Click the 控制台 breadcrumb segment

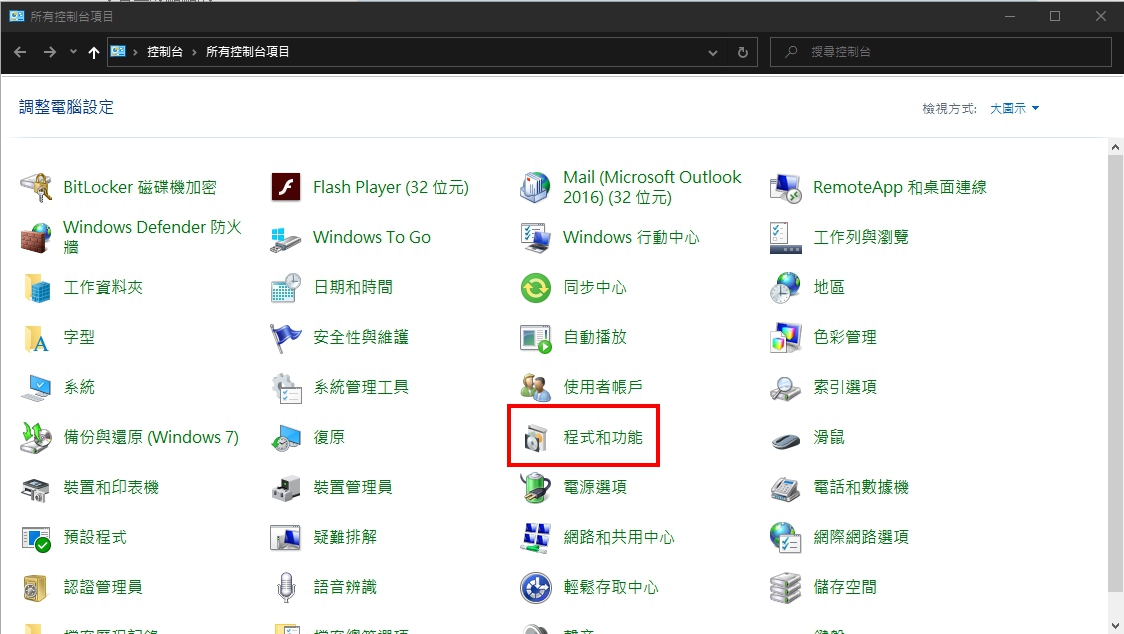[x=165, y=52]
